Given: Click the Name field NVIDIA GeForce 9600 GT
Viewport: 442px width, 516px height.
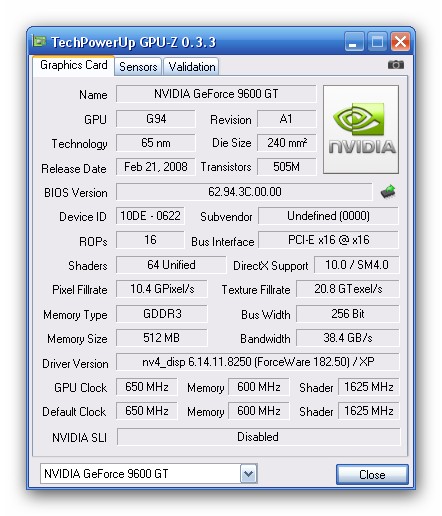Looking at the screenshot, I should (216, 94).
